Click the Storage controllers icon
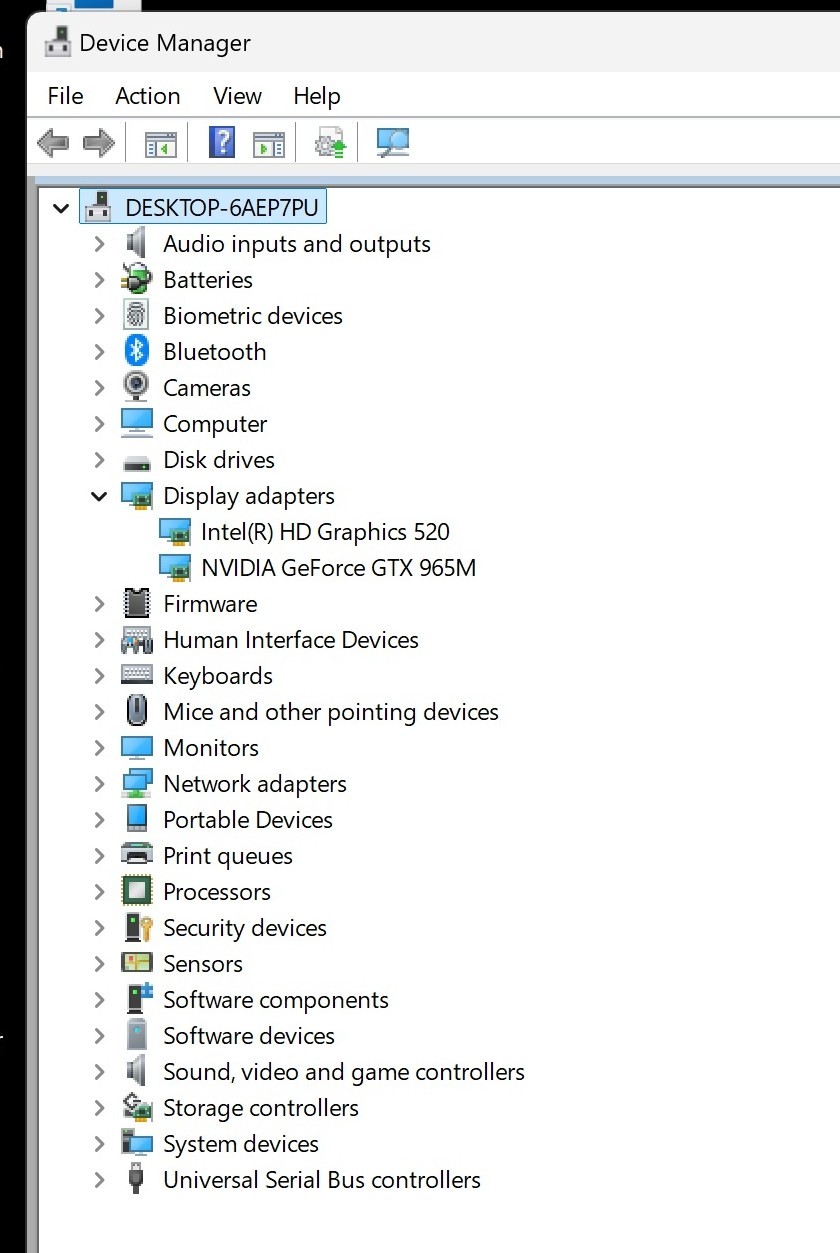The height and width of the screenshot is (1253, 840). tap(137, 1107)
